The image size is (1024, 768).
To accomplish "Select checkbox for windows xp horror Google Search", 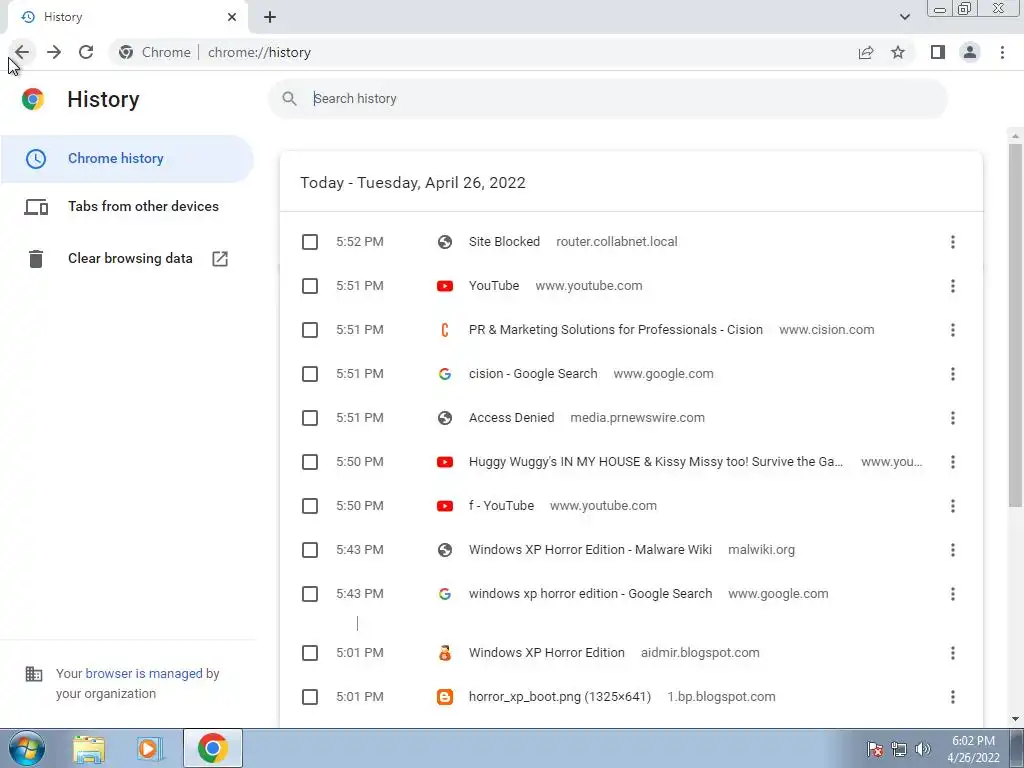I will 310,594.
